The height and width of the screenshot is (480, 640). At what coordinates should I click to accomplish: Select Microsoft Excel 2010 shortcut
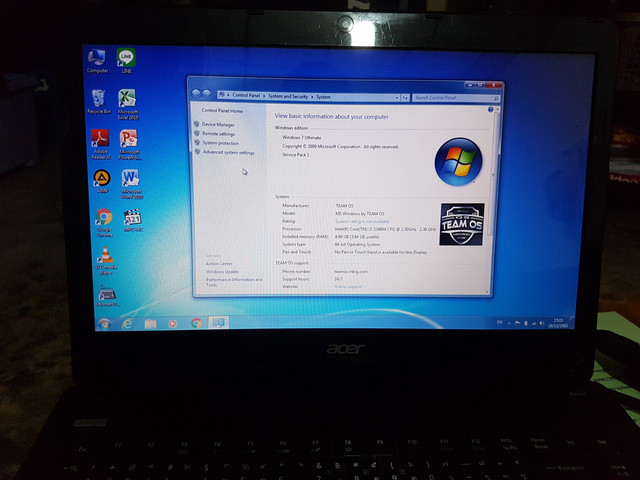click(x=128, y=104)
